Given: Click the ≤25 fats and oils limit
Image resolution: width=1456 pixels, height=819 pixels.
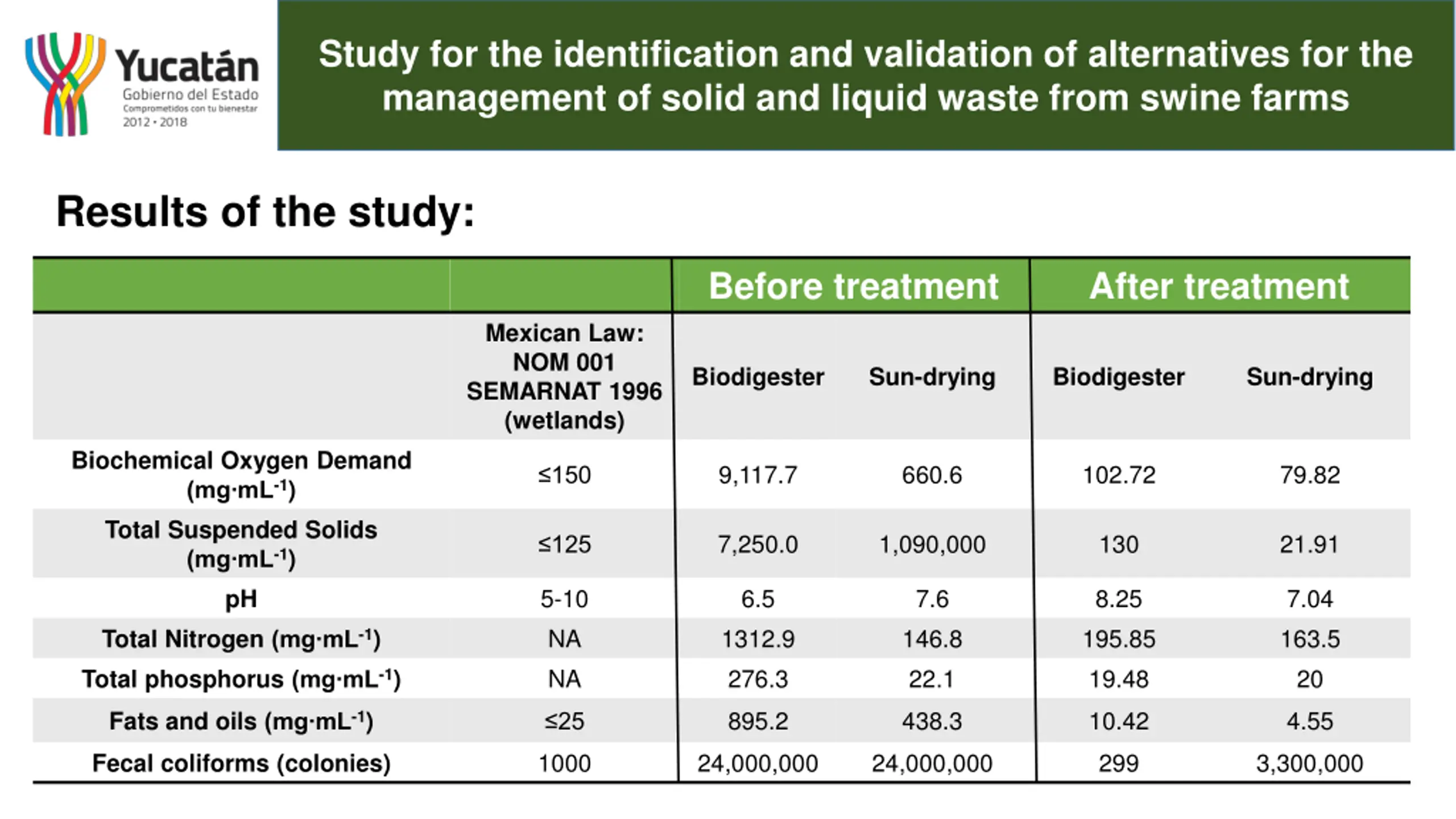Looking at the screenshot, I should coord(564,722).
